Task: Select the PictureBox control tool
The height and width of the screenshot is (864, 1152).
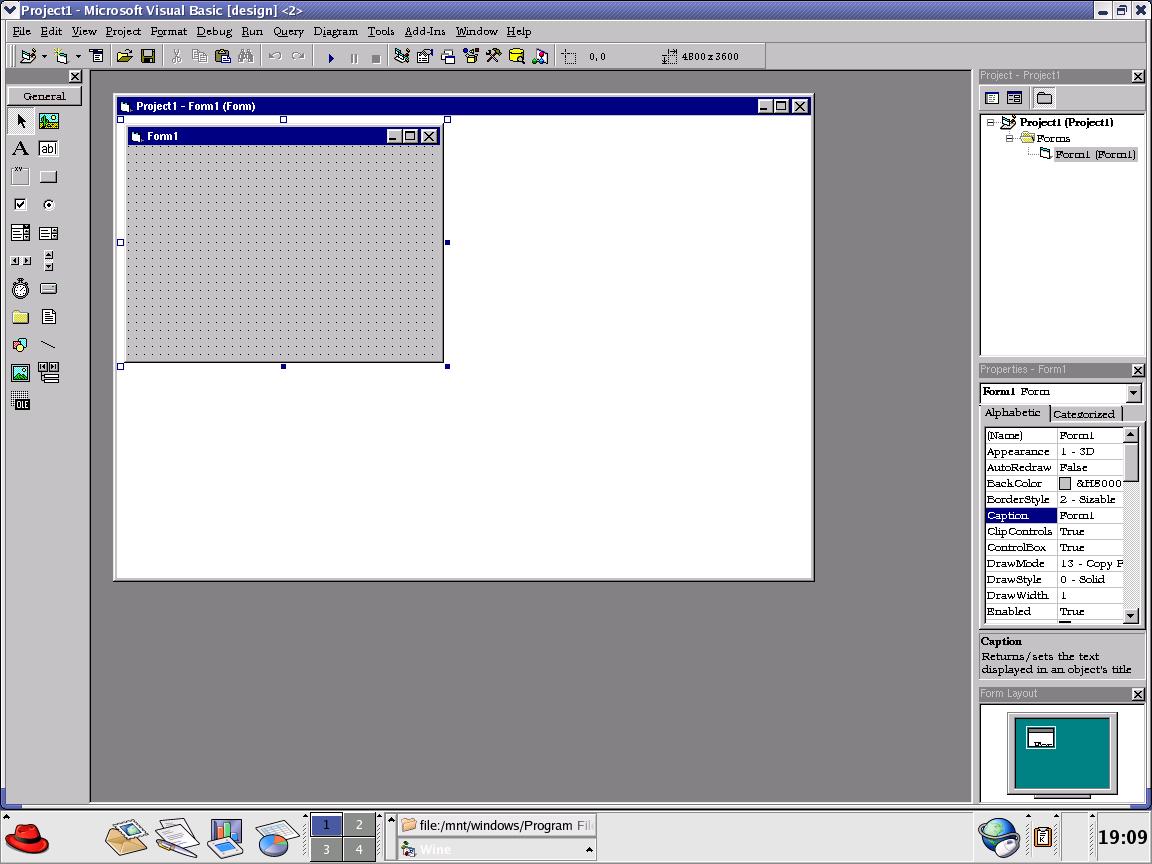Action: pyautogui.click(x=48, y=121)
